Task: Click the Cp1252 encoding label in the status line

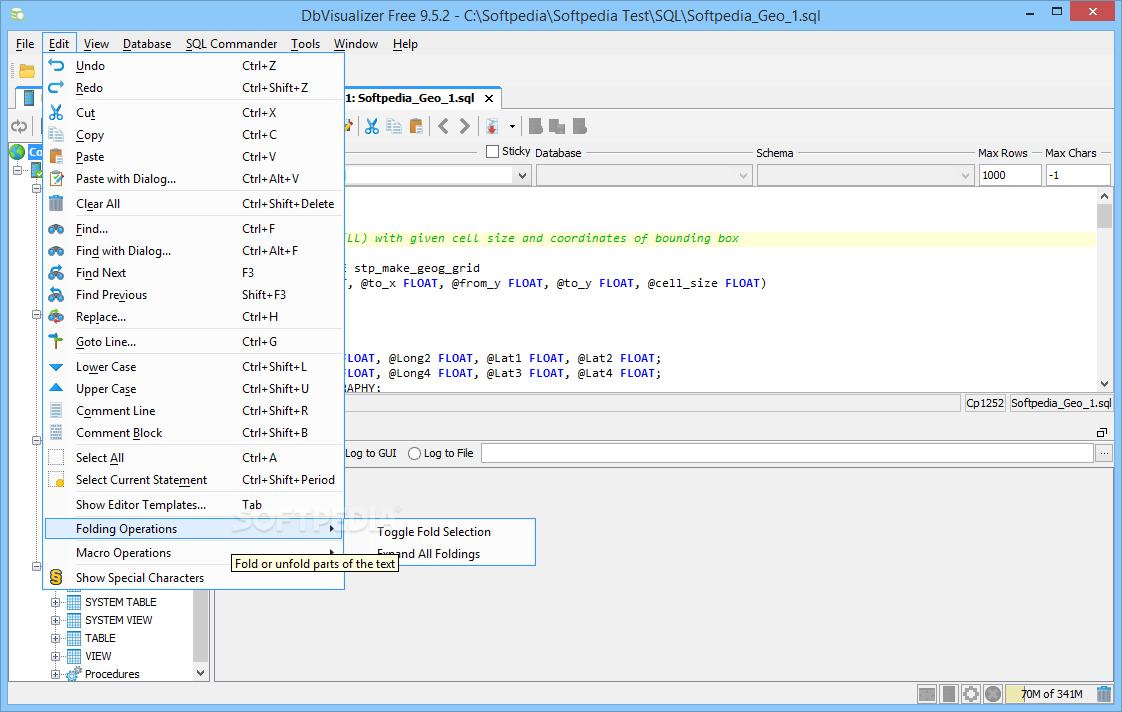Action: [x=985, y=404]
